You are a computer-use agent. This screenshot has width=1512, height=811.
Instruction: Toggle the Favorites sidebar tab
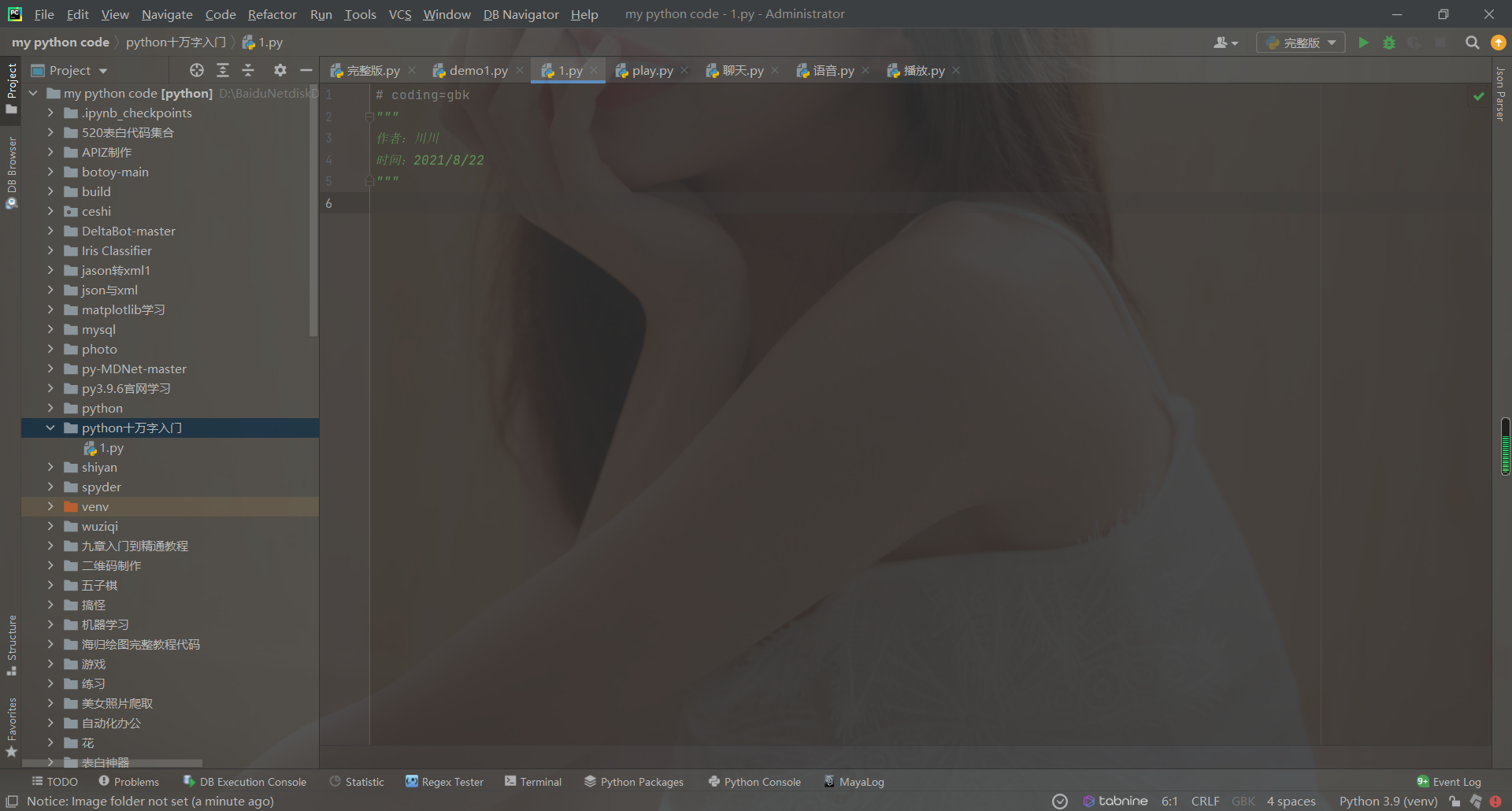[11, 727]
